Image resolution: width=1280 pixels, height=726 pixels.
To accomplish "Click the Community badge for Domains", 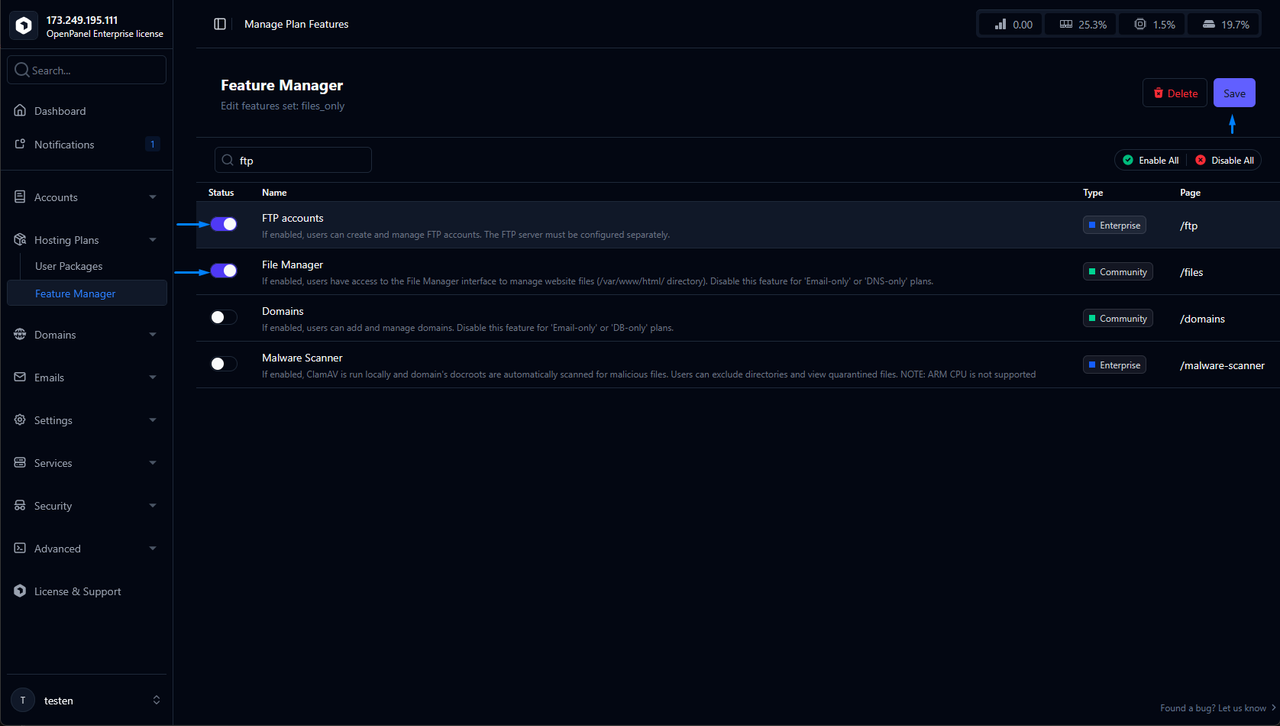I will [1117, 318].
